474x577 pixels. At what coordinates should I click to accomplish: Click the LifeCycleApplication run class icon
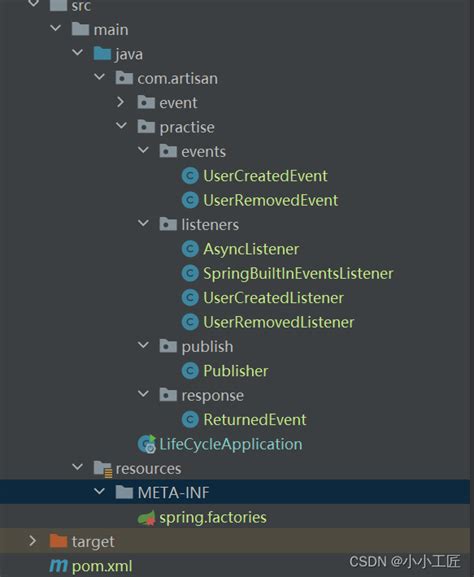point(147,444)
